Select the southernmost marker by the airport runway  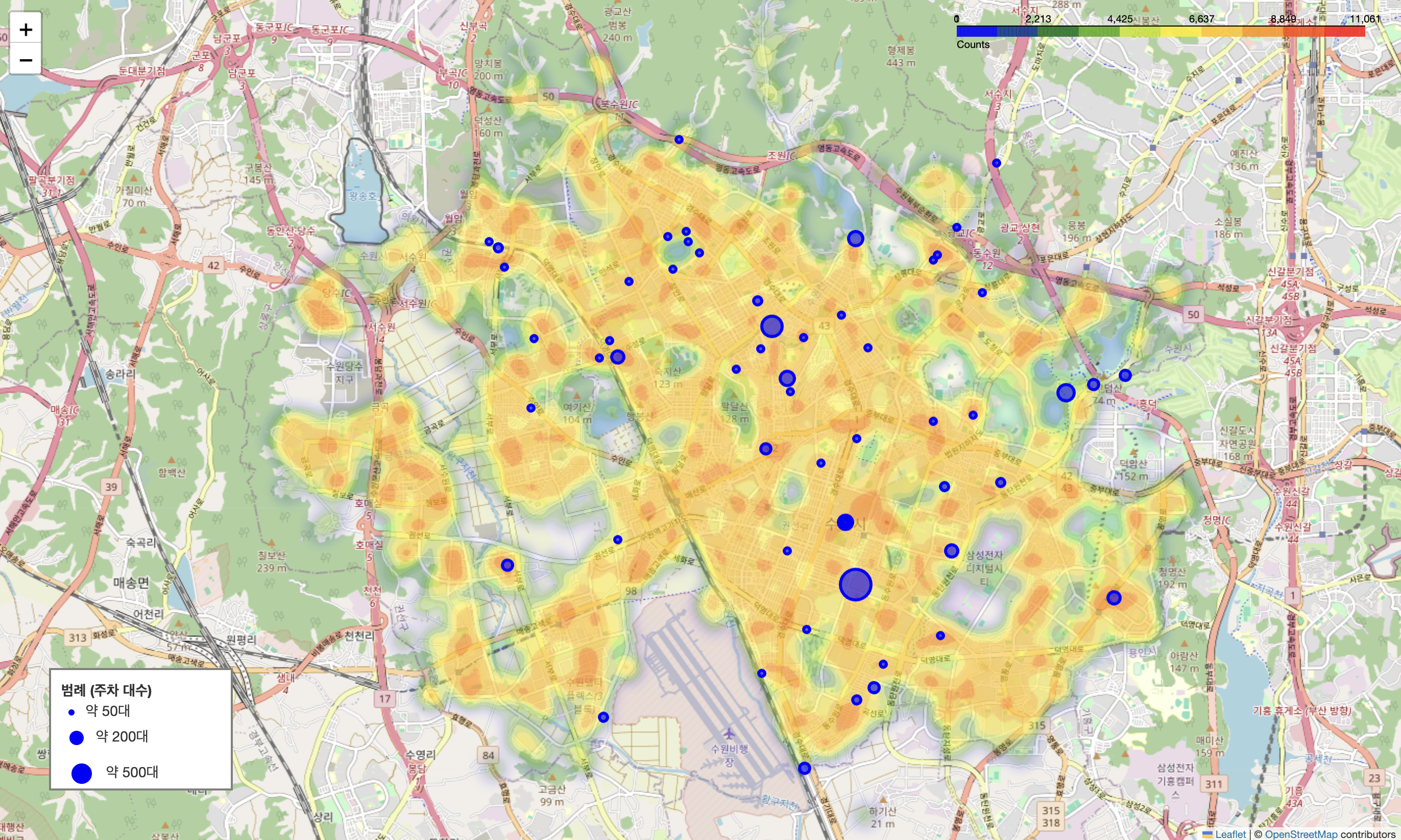tap(804, 768)
